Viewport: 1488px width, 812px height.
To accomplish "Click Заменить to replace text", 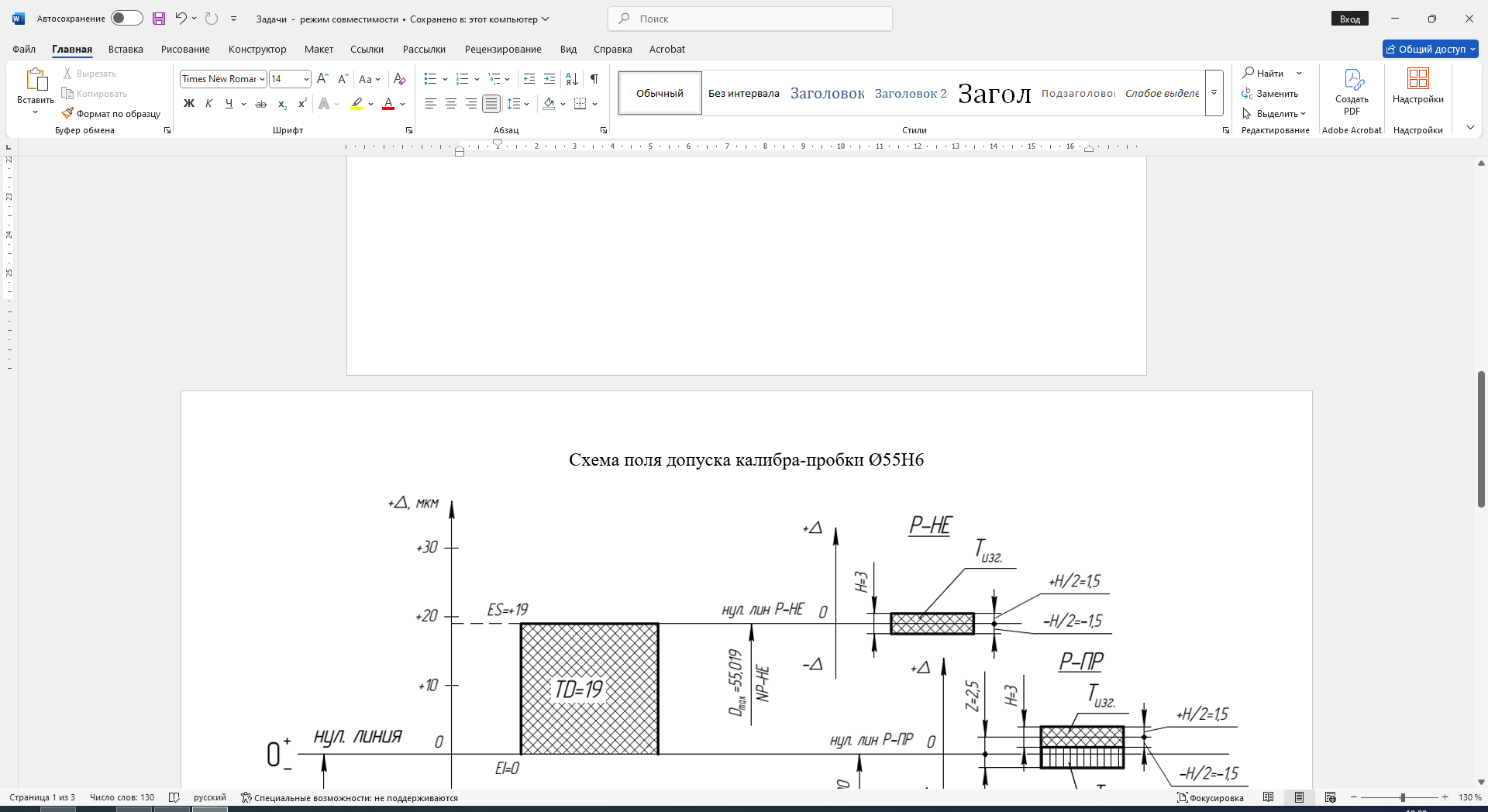I will tap(1270, 93).
